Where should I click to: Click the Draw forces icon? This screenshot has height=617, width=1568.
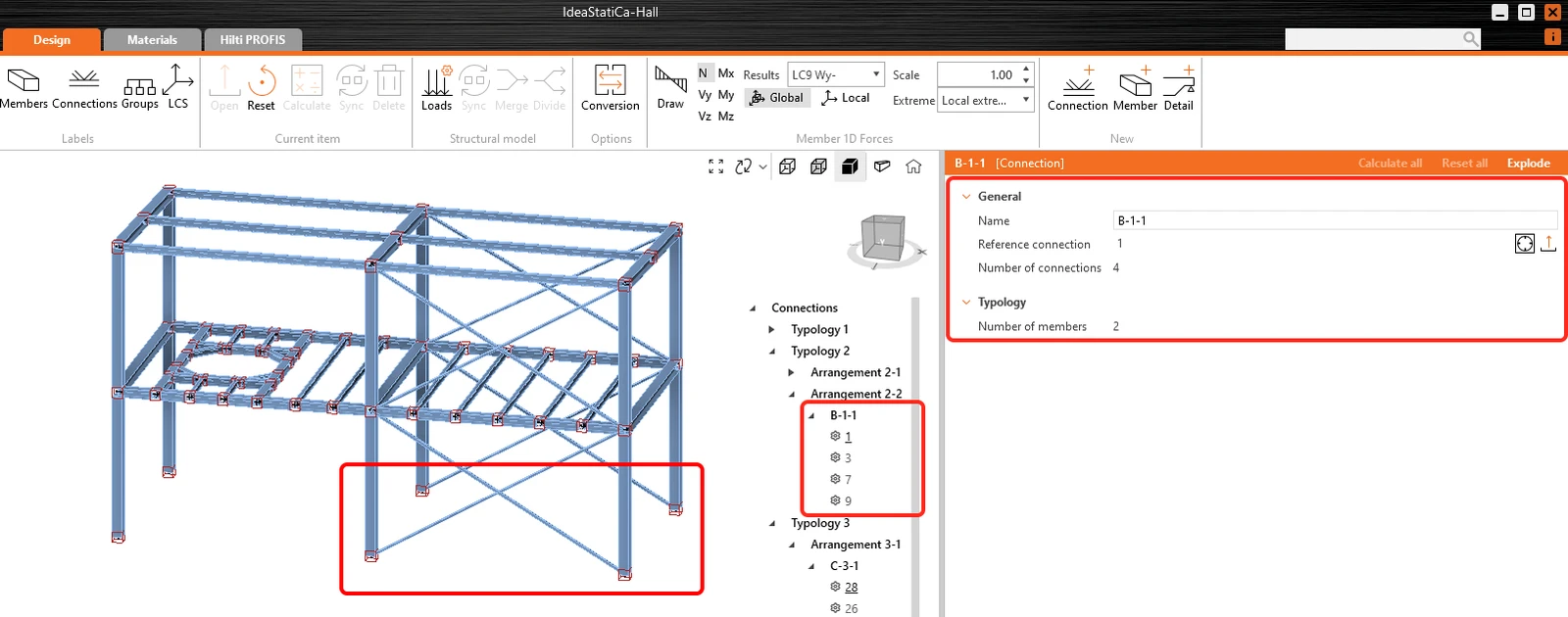670,88
